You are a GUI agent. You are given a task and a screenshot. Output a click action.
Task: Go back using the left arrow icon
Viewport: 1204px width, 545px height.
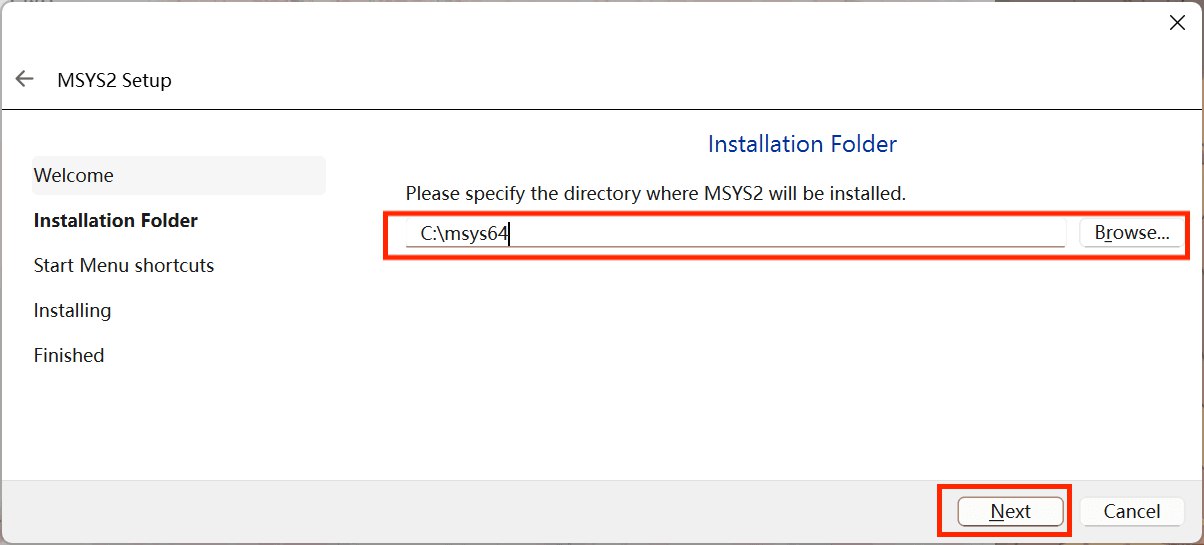pyautogui.click(x=25, y=79)
